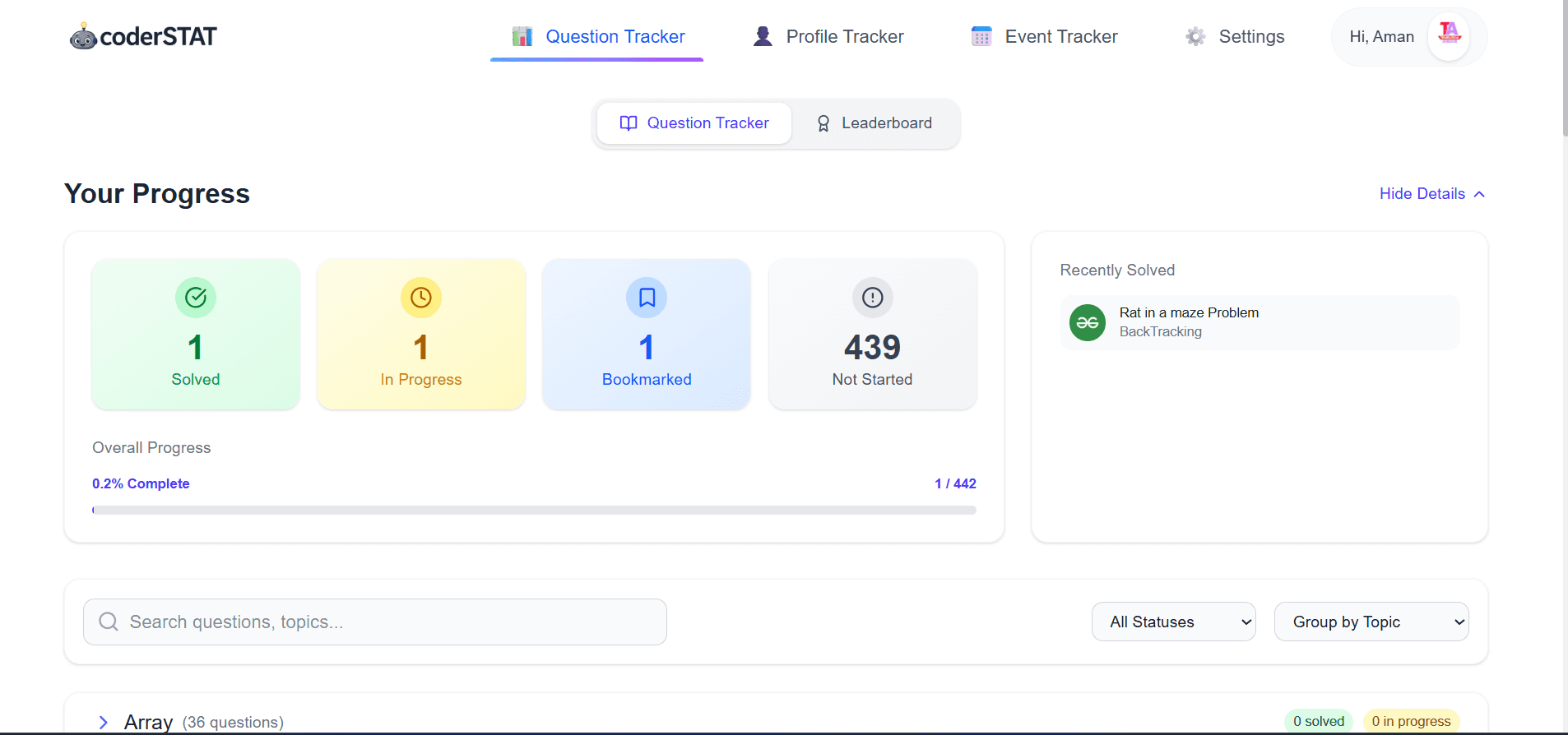Switch to the Leaderboard tab
This screenshot has width=1568, height=735.
[x=874, y=123]
